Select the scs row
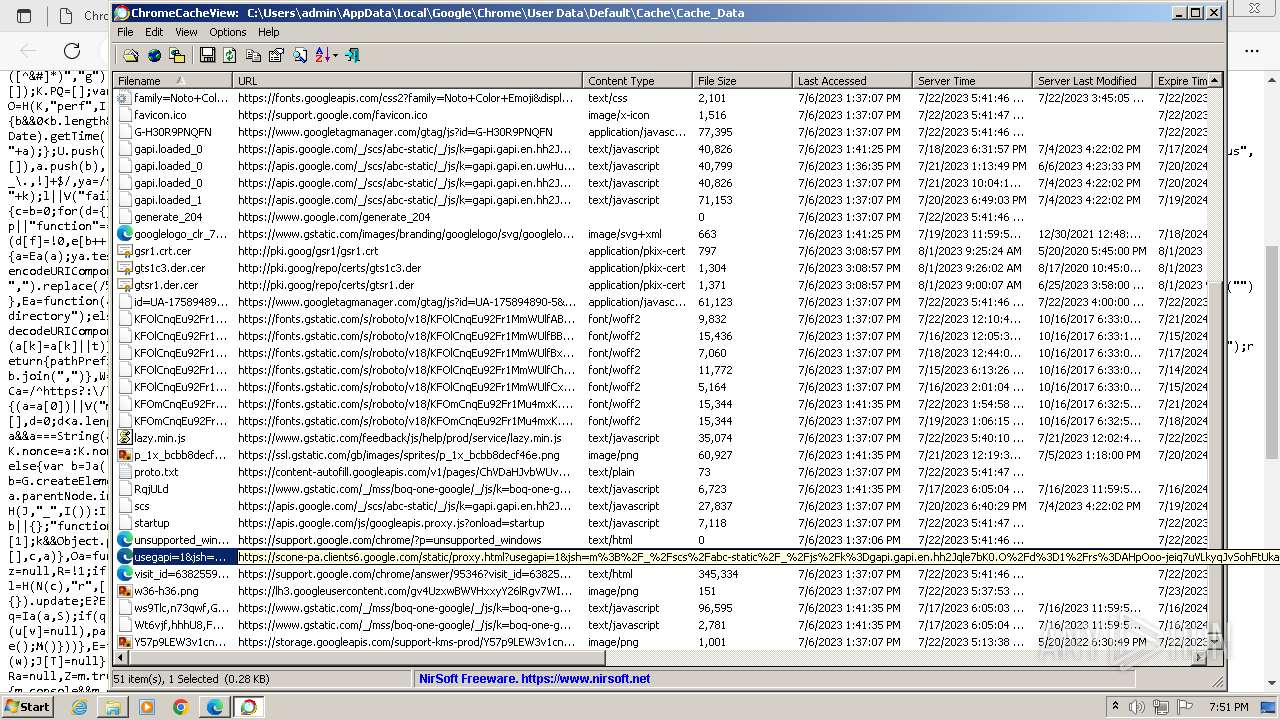The height and width of the screenshot is (720, 1280). [661, 506]
